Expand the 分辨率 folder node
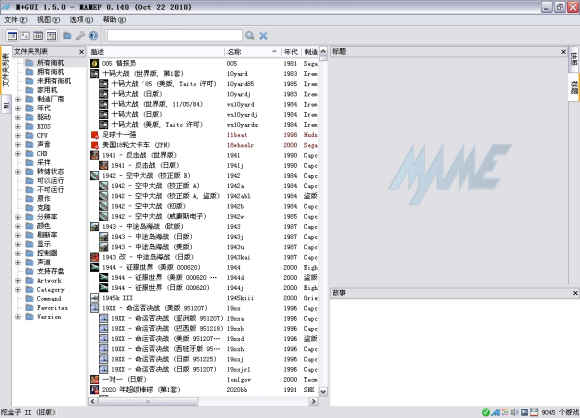The width and height of the screenshot is (580, 418). (18, 217)
